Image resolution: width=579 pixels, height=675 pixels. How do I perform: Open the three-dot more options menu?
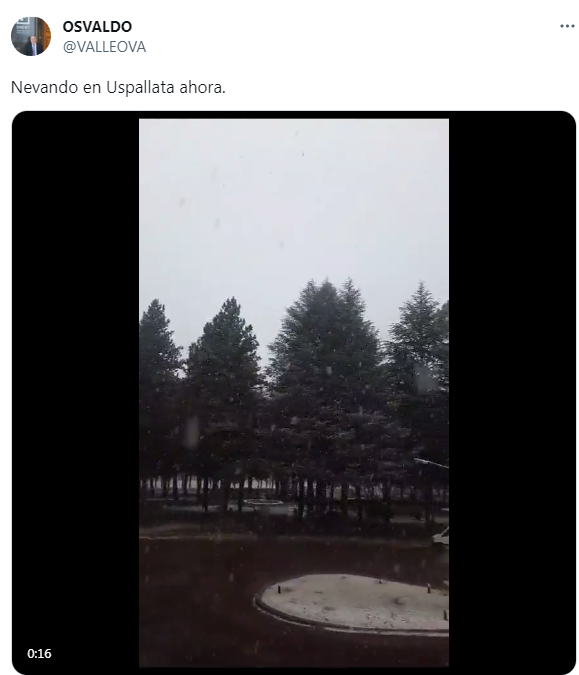click(567, 26)
